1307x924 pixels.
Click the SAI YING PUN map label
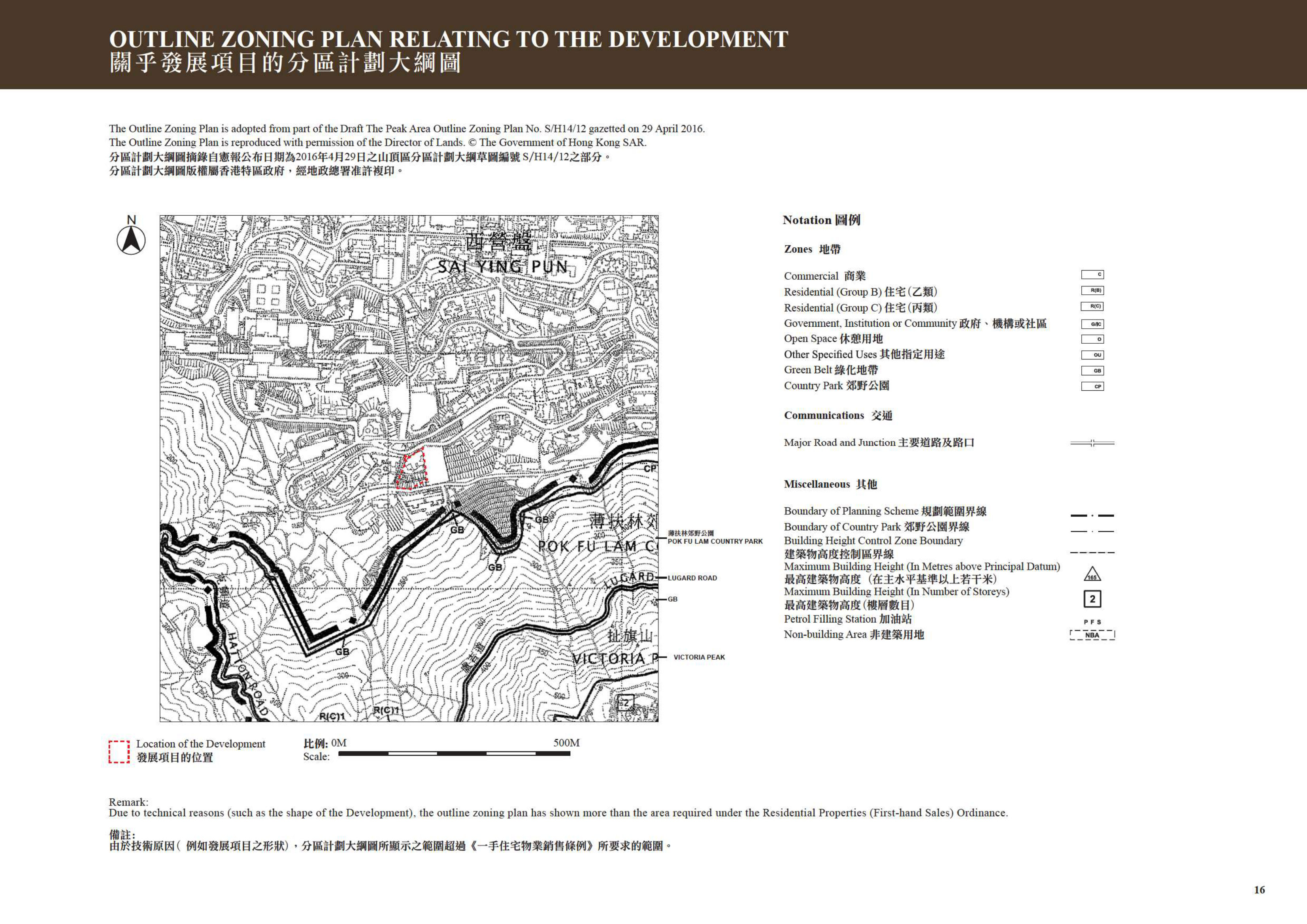503,267
